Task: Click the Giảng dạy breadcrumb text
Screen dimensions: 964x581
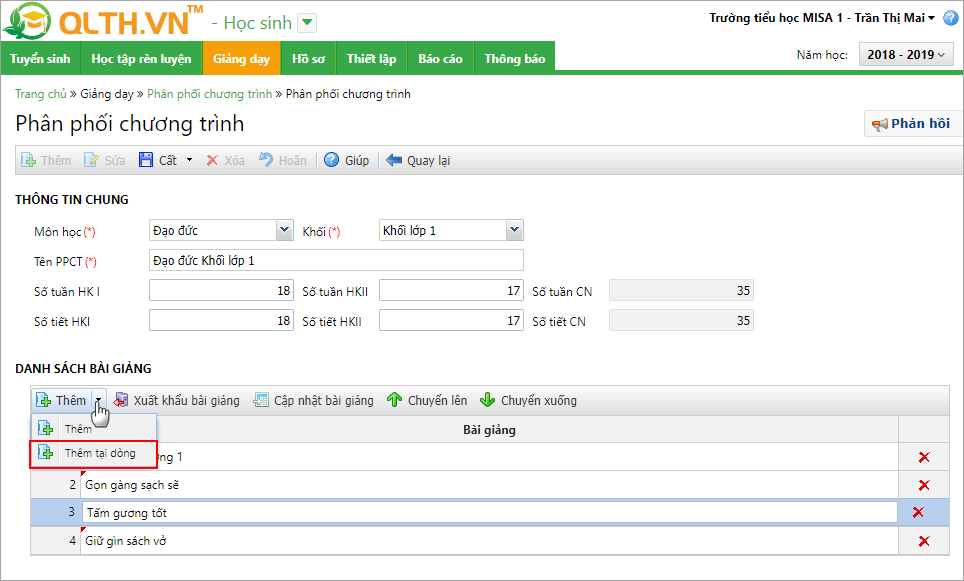Action: 107,94
